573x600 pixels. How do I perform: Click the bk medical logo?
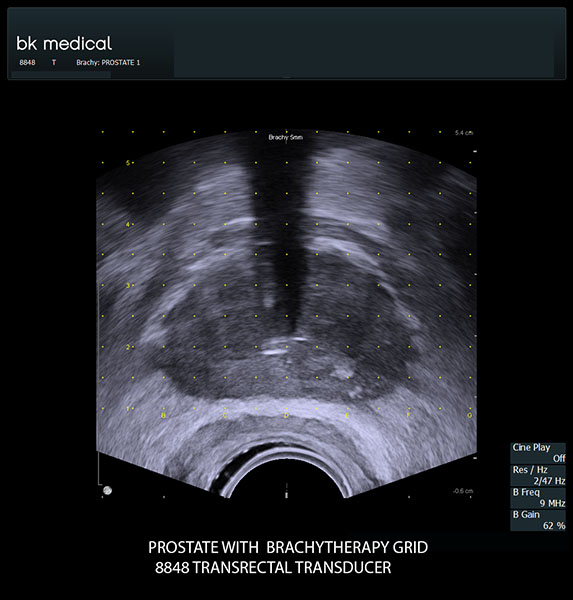pos(64,43)
